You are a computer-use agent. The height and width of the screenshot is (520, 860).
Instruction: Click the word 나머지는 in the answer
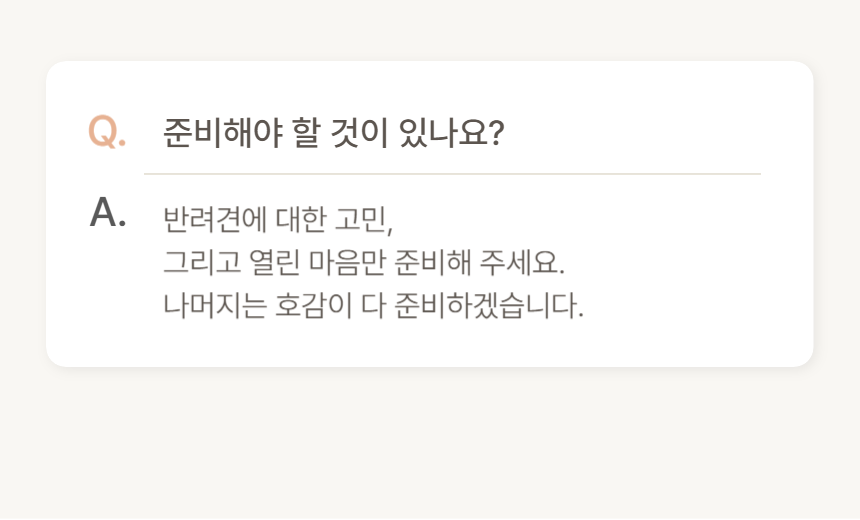214,304
